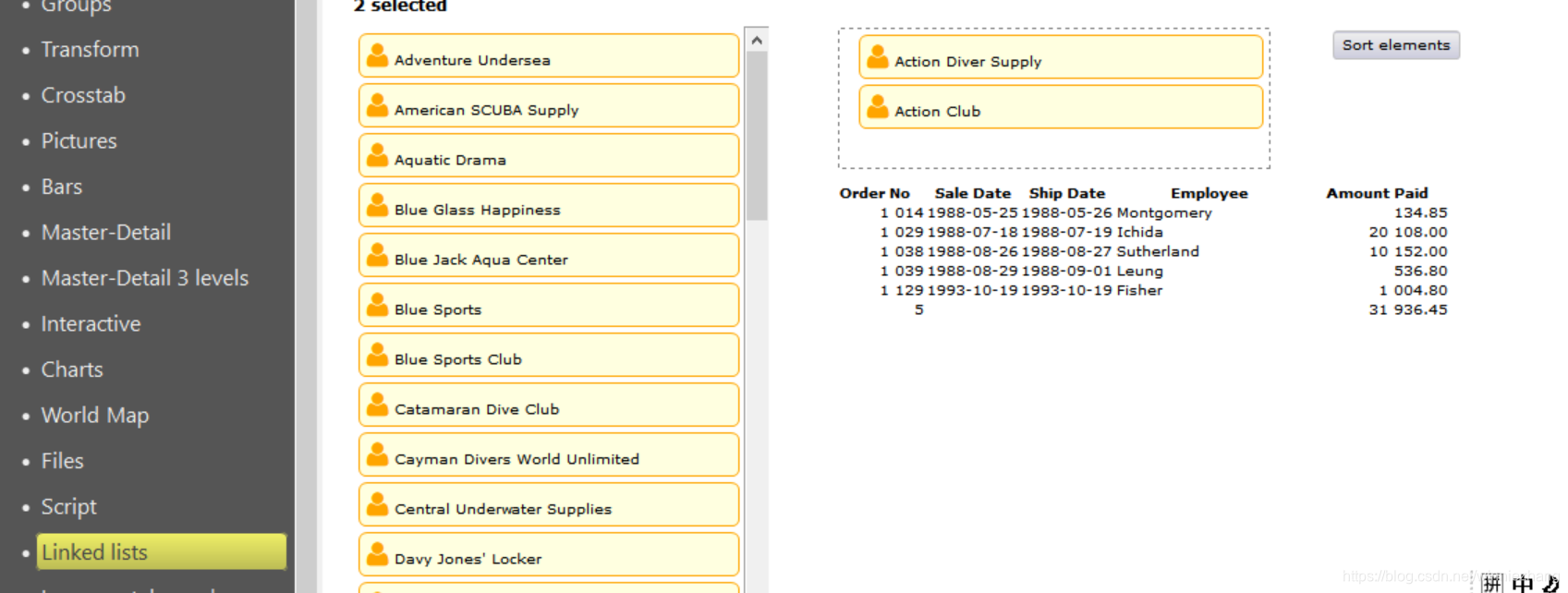This screenshot has width=1568, height=593.
Task: Select the highlighted Linked lists item
Action: tap(162, 552)
